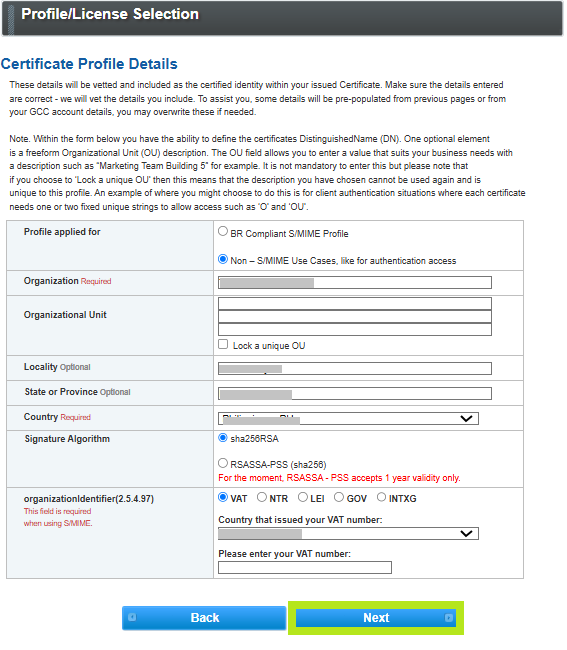Click the VAT number input field
The image size is (567, 650).
pyautogui.click(x=305, y=568)
